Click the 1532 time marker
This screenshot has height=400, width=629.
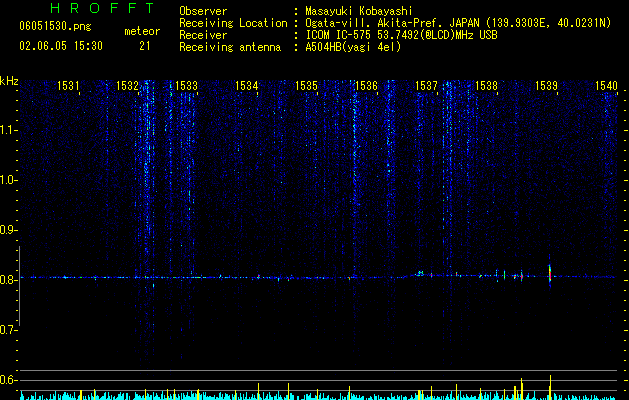127,85
